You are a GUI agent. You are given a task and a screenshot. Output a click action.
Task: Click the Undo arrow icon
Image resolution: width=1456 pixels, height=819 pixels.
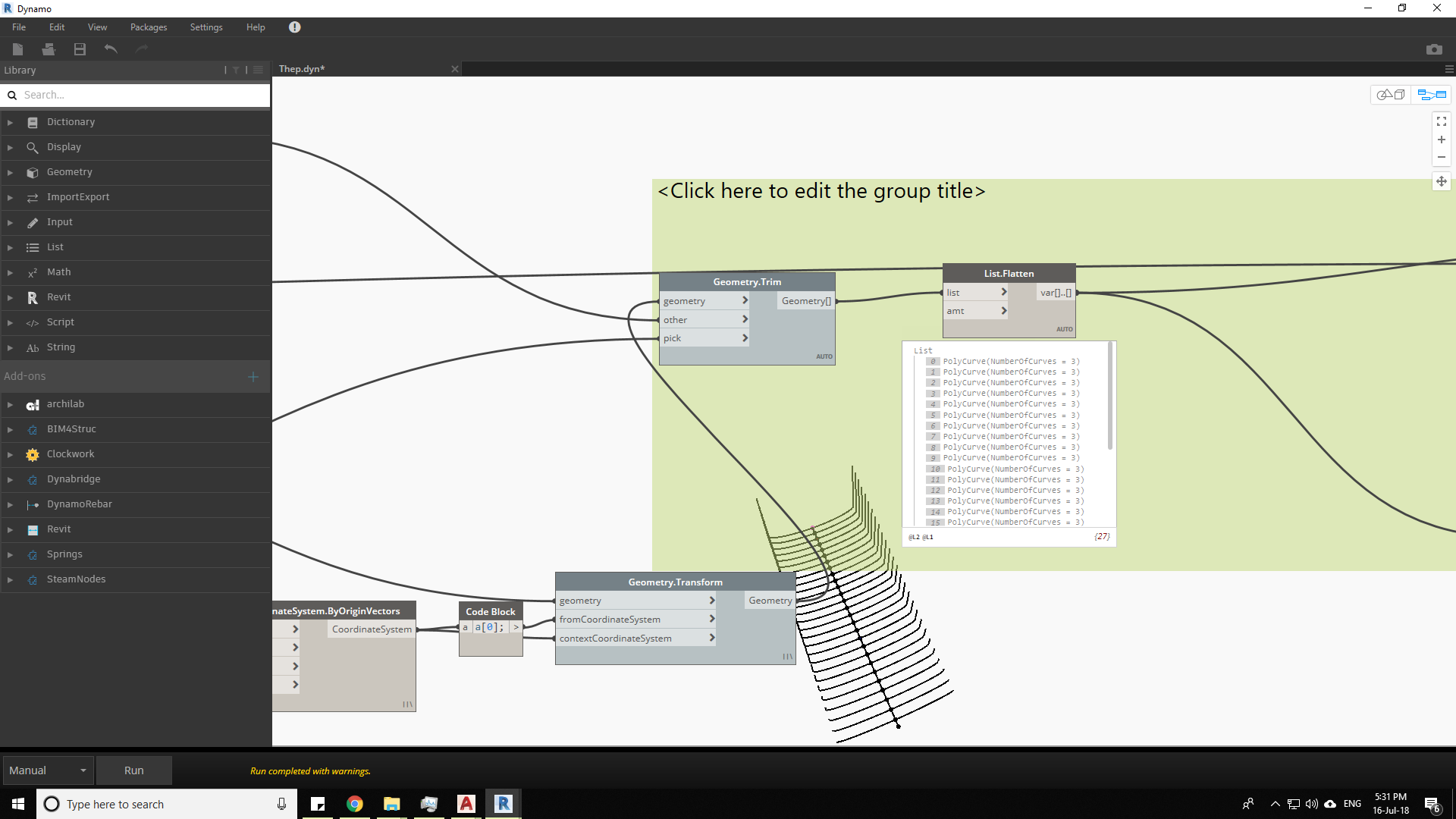tap(111, 49)
